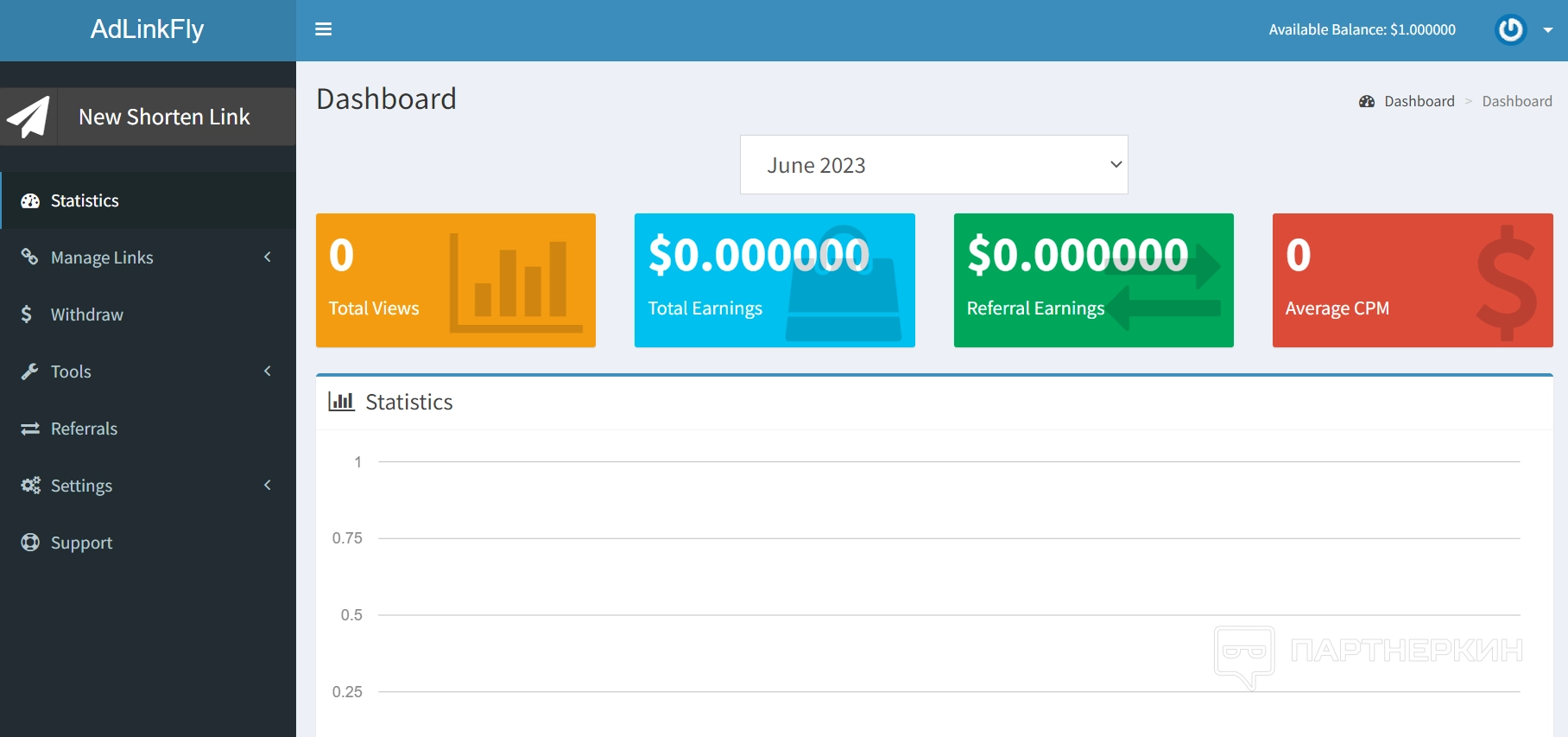This screenshot has width=1568, height=737.
Task: Click the 0.25 y-axis label on chart
Action: pyautogui.click(x=347, y=692)
